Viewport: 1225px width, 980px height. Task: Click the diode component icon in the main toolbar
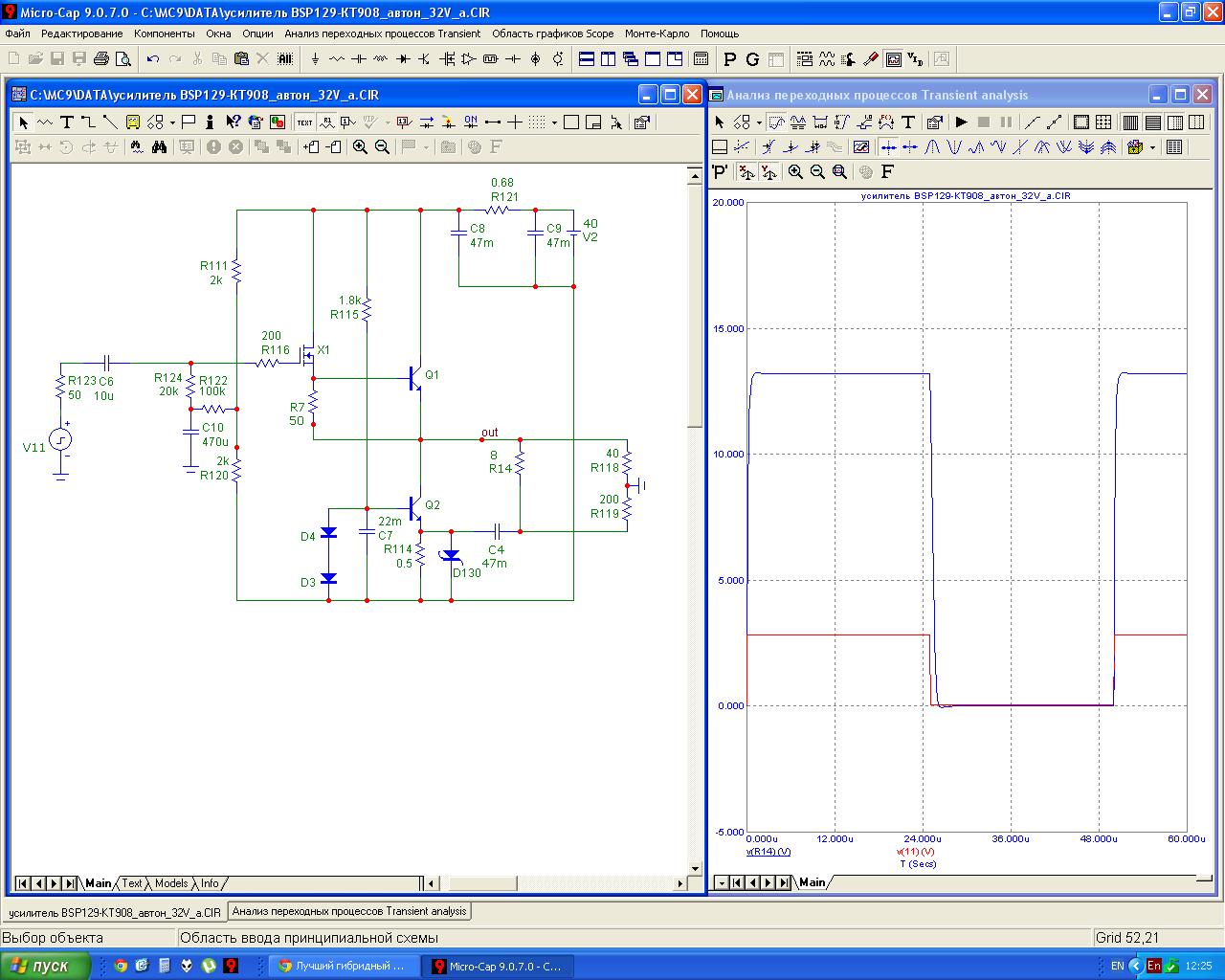pos(403,59)
